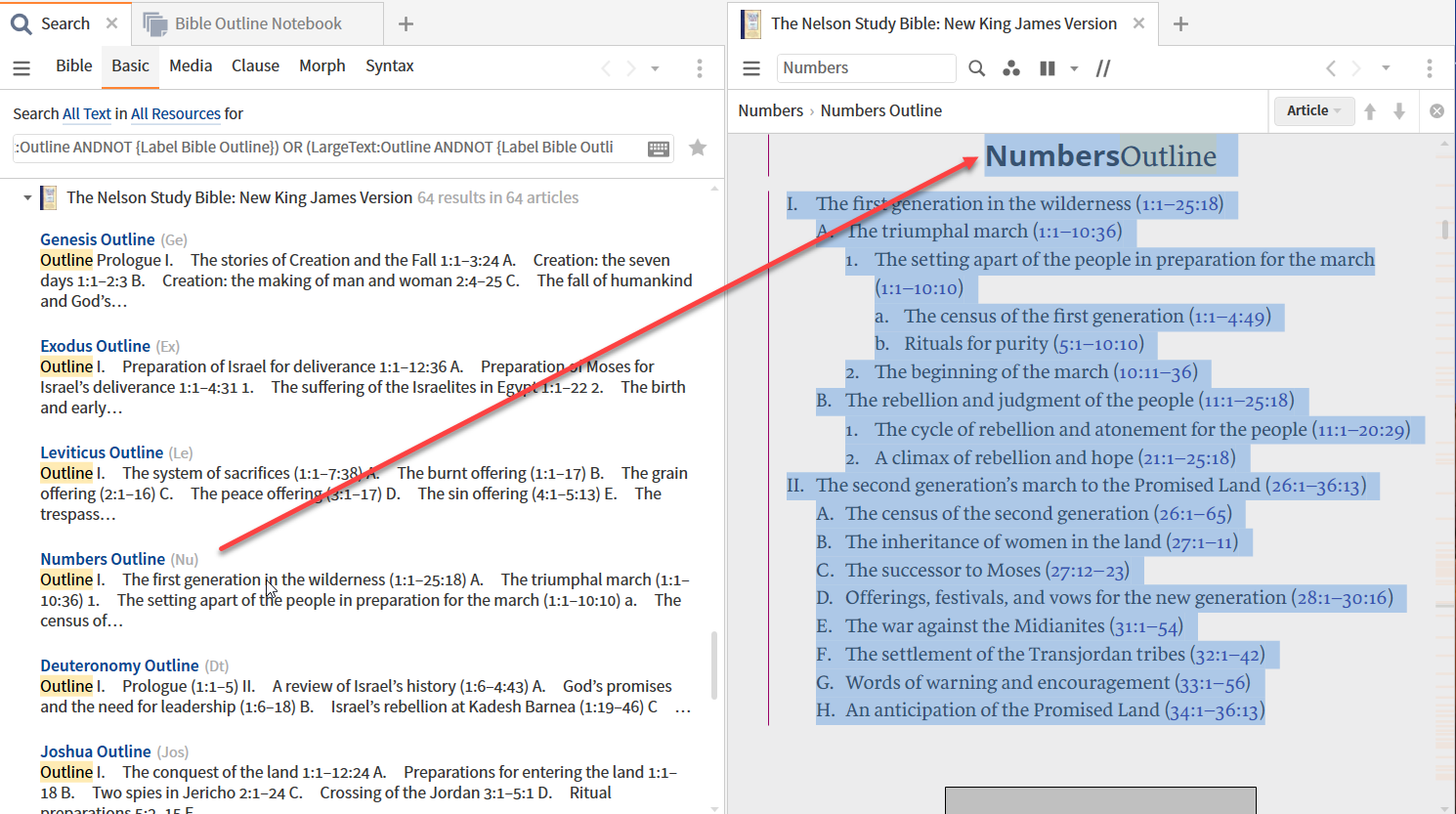The image size is (1456, 814).
Task: Click the Bible panel scrollbar thumb
Action: [1444, 231]
